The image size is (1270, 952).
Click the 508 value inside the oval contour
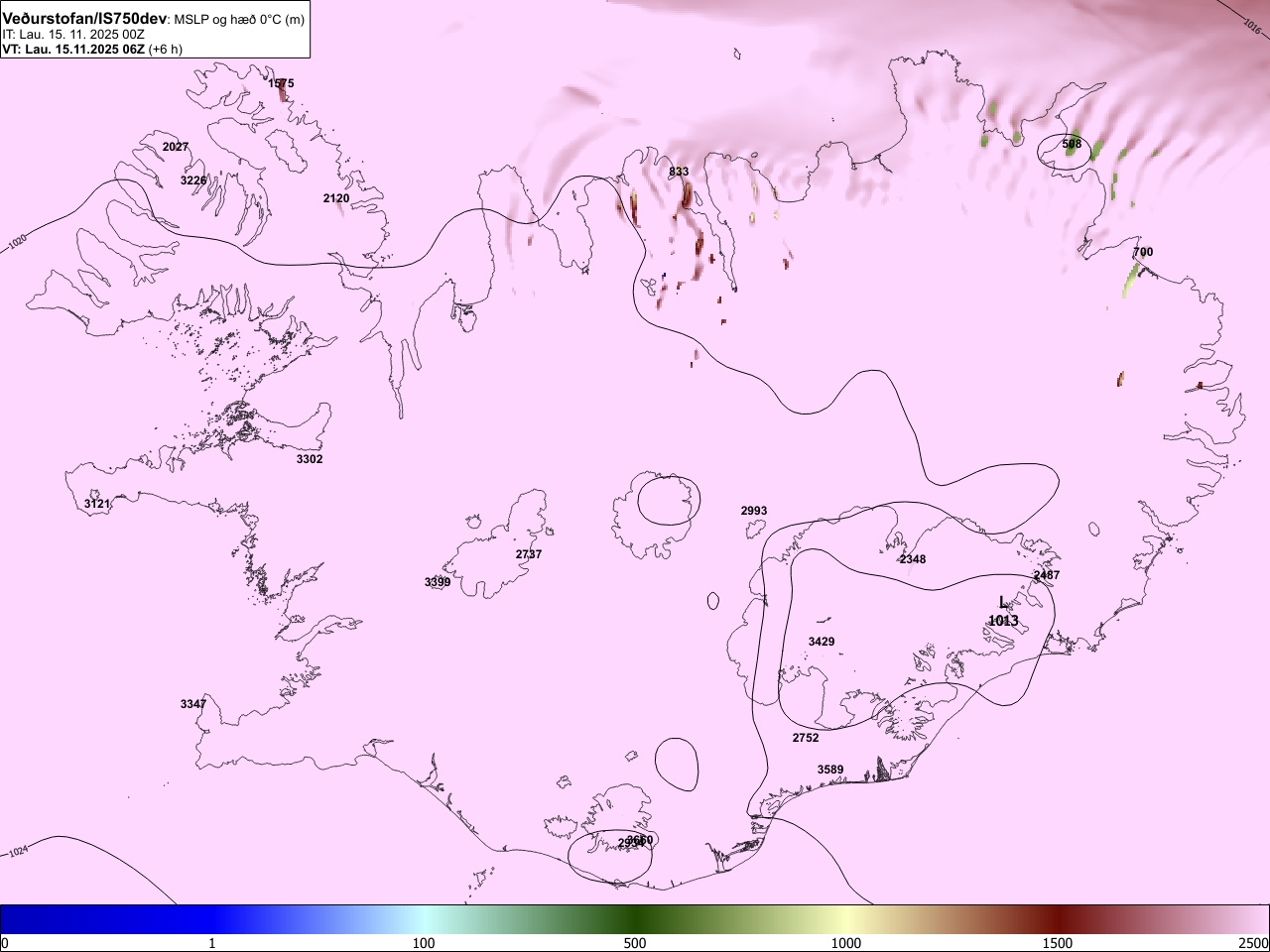pos(1072,144)
